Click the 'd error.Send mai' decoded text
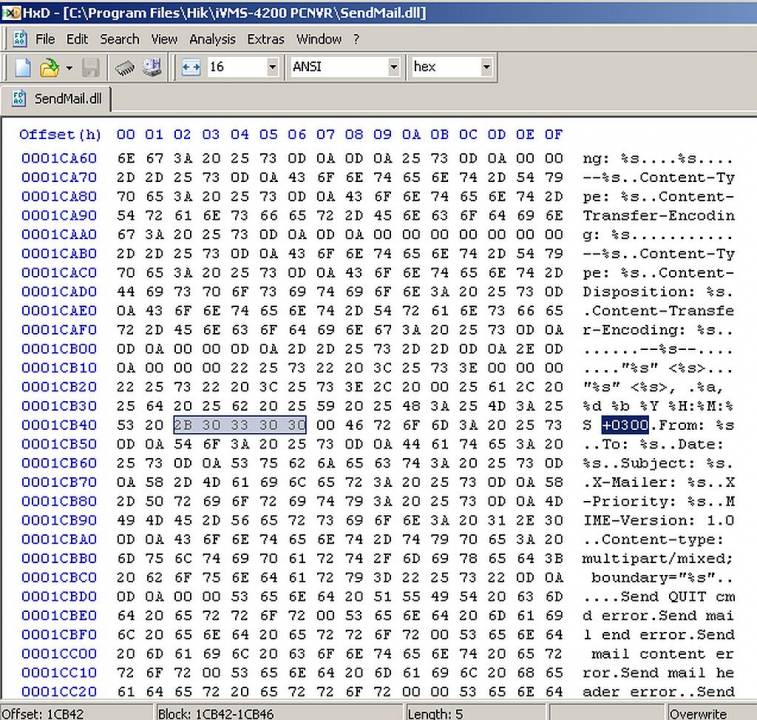Viewport: 757px width, 720px height. (x=659, y=616)
